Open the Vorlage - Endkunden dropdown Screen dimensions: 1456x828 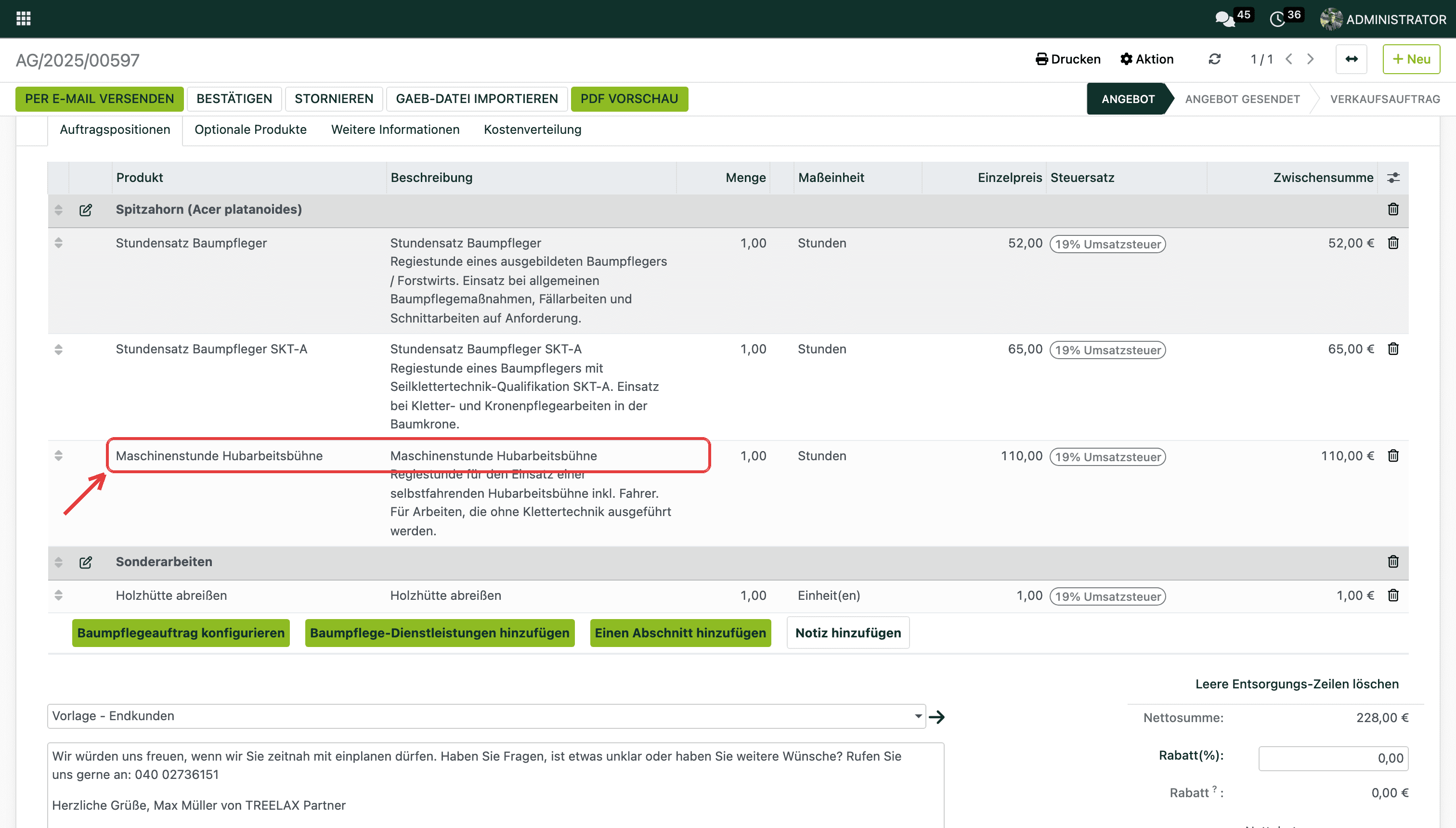click(486, 716)
